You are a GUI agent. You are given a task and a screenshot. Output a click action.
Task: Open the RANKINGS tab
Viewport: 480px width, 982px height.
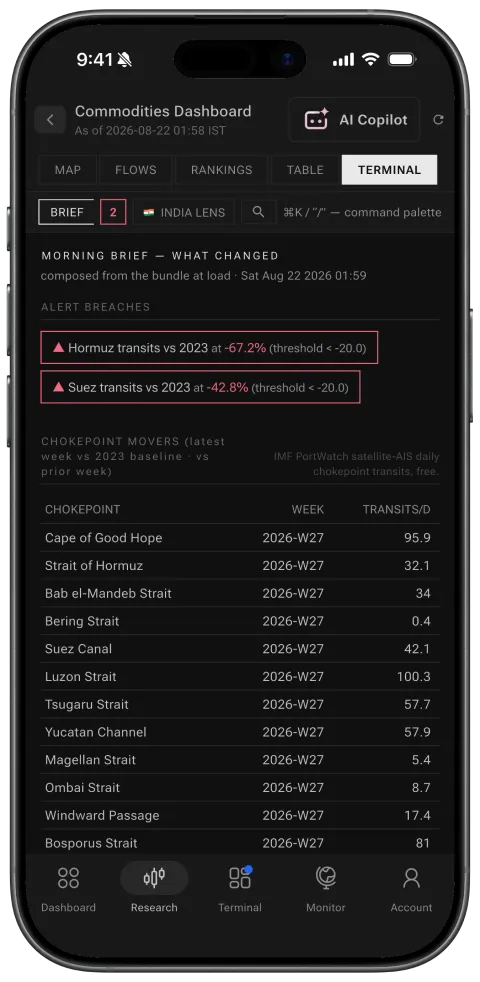(x=221, y=170)
